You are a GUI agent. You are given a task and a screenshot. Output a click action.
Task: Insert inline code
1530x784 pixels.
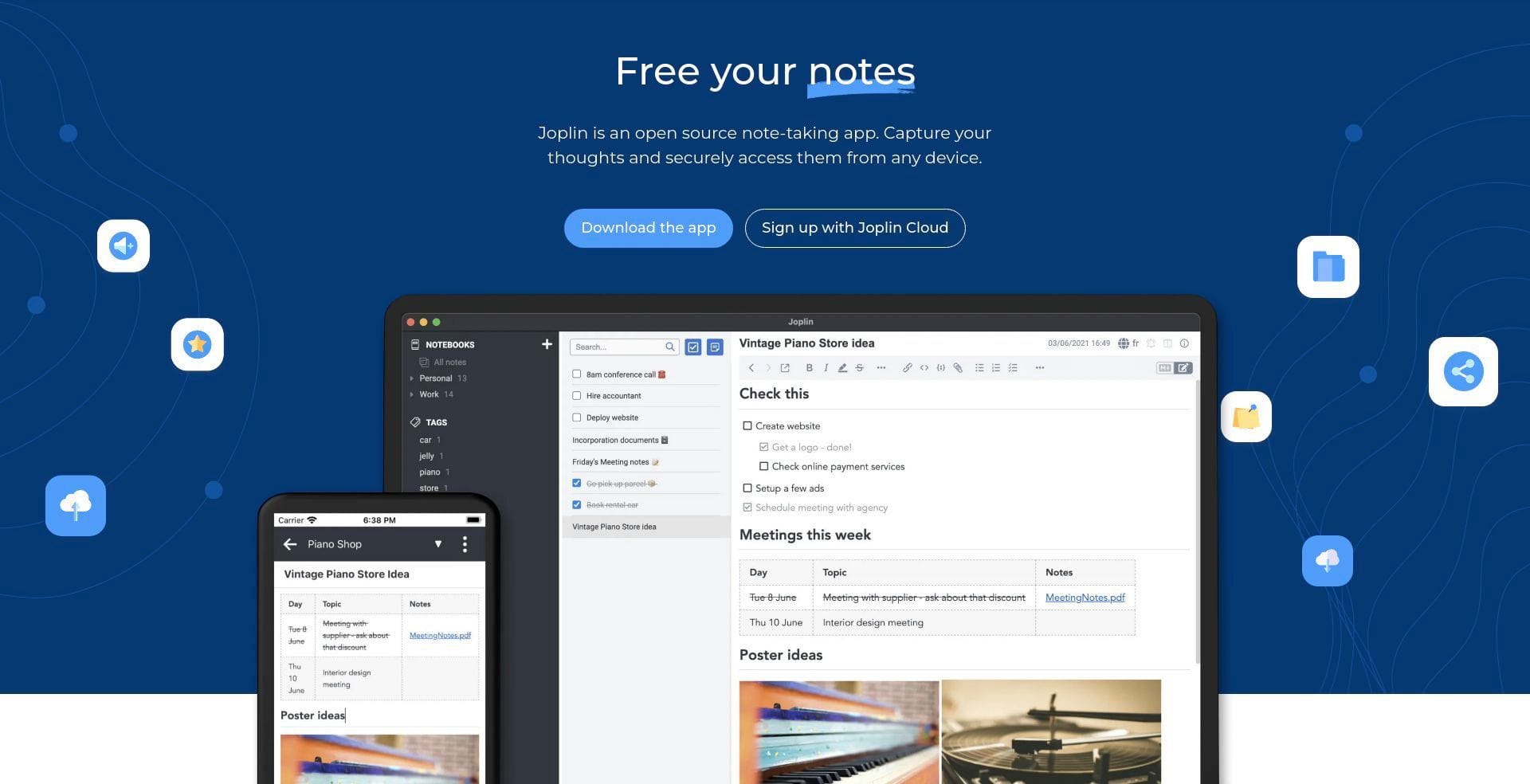tap(924, 368)
